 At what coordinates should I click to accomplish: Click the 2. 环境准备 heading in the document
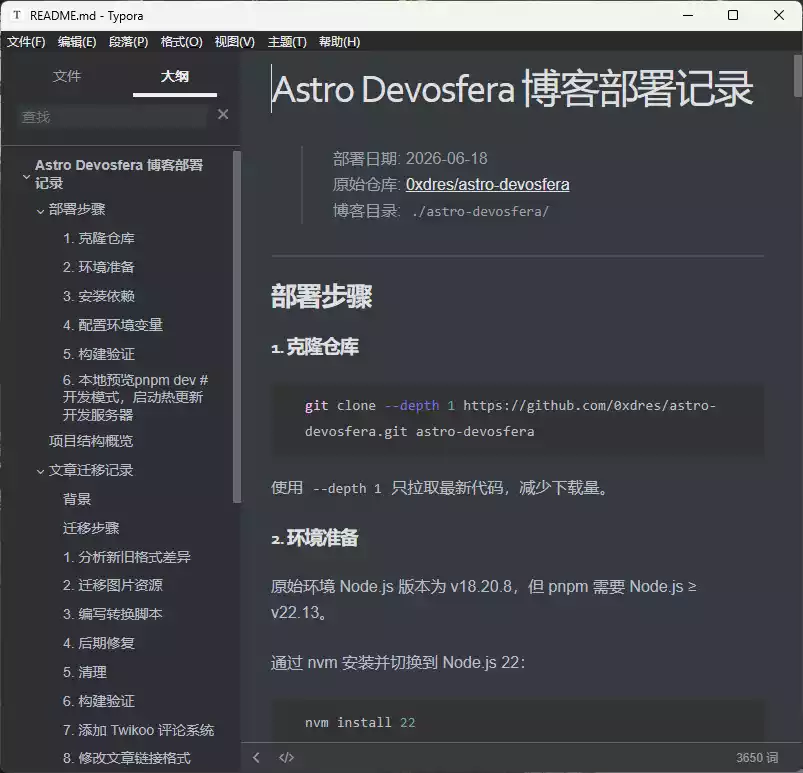[x=315, y=538]
